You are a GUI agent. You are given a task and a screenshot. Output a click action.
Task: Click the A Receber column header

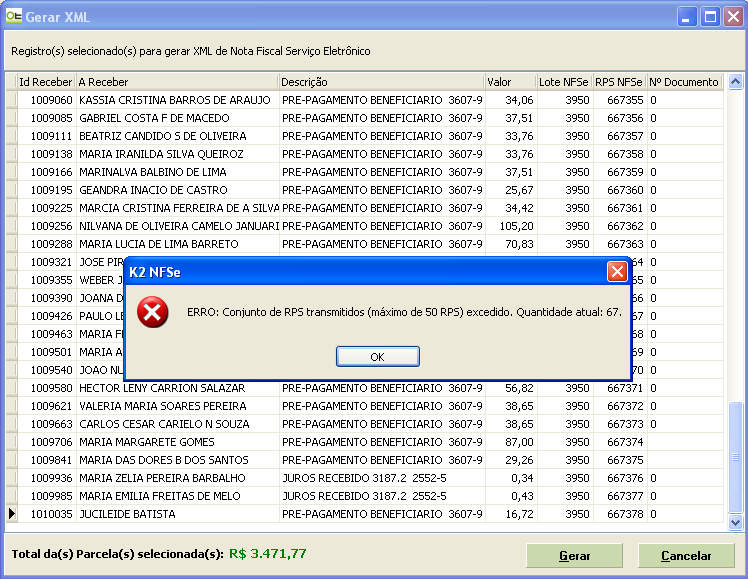coord(177,82)
